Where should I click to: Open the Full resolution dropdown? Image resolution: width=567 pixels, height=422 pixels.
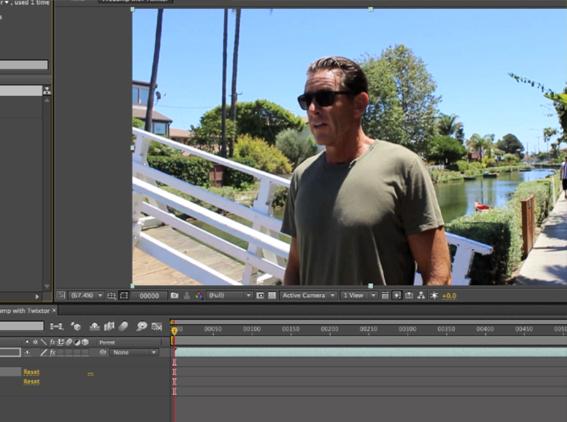click(x=229, y=296)
